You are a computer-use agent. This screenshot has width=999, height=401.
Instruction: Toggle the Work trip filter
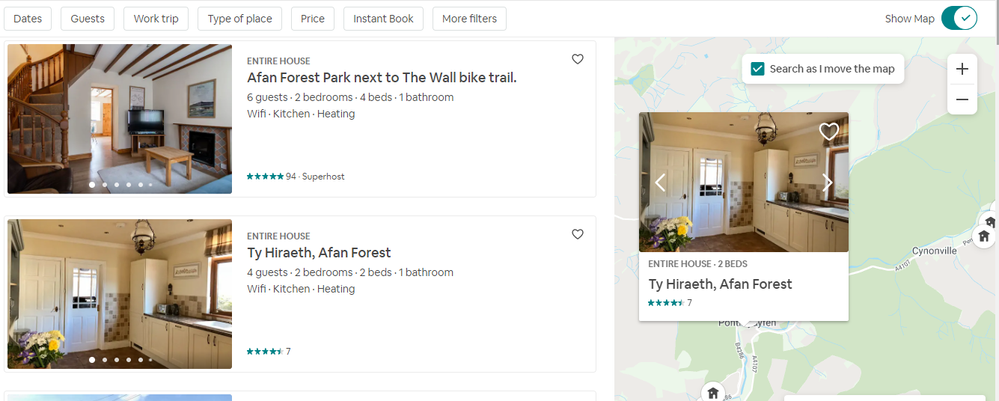(x=154, y=19)
